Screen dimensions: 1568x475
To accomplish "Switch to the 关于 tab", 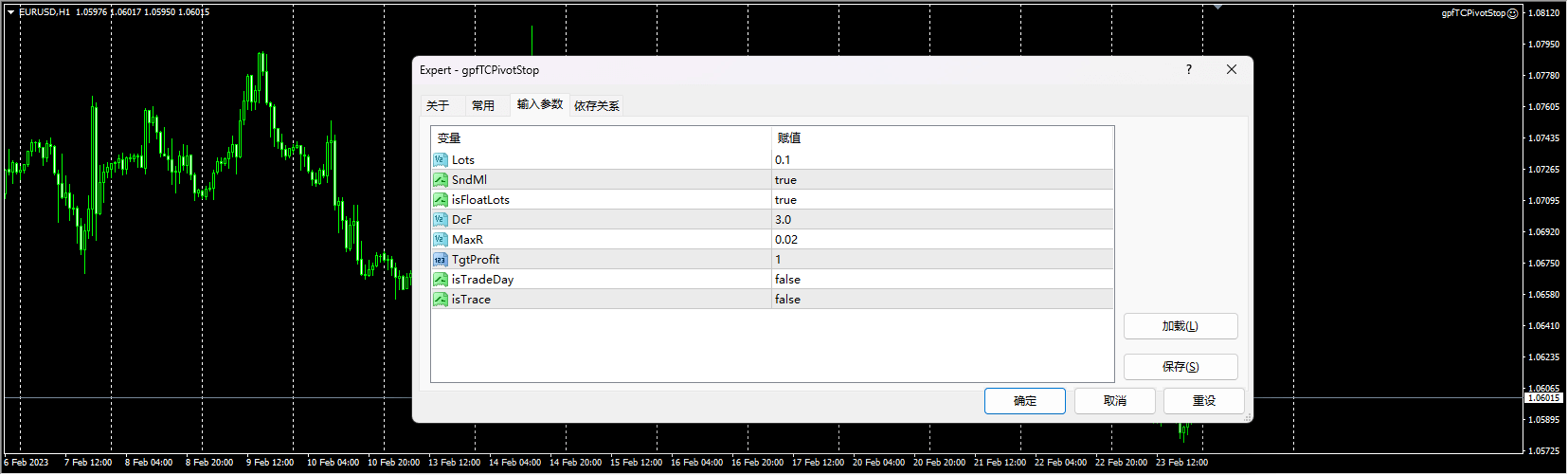I will 438,105.
